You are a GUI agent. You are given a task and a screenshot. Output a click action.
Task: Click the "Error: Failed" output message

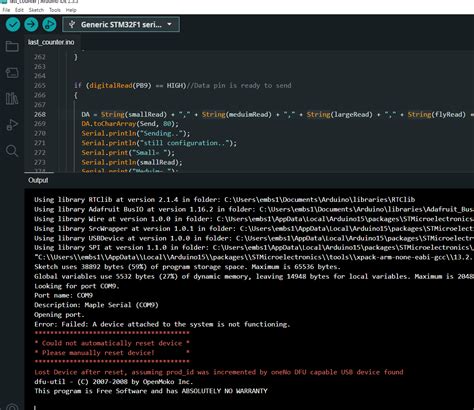tap(162, 324)
